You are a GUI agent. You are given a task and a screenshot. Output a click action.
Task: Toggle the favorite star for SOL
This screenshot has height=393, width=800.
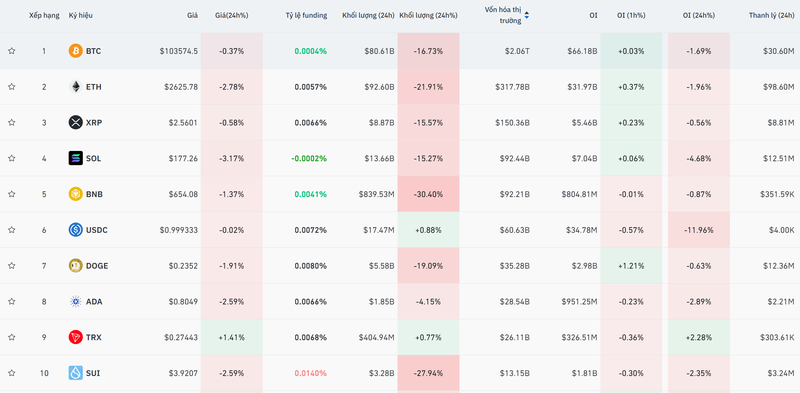[12, 158]
